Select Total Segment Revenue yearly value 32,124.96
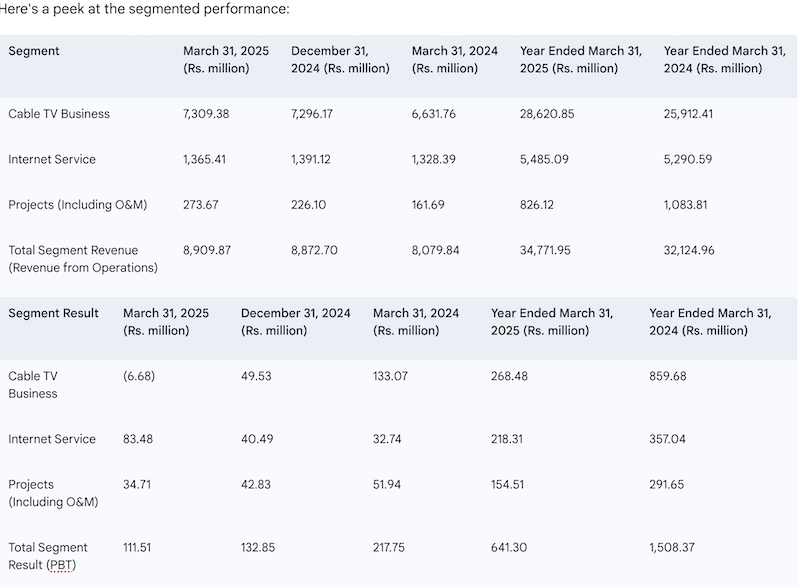Image resolution: width=800 pixels, height=587 pixels. pyautogui.click(x=689, y=250)
